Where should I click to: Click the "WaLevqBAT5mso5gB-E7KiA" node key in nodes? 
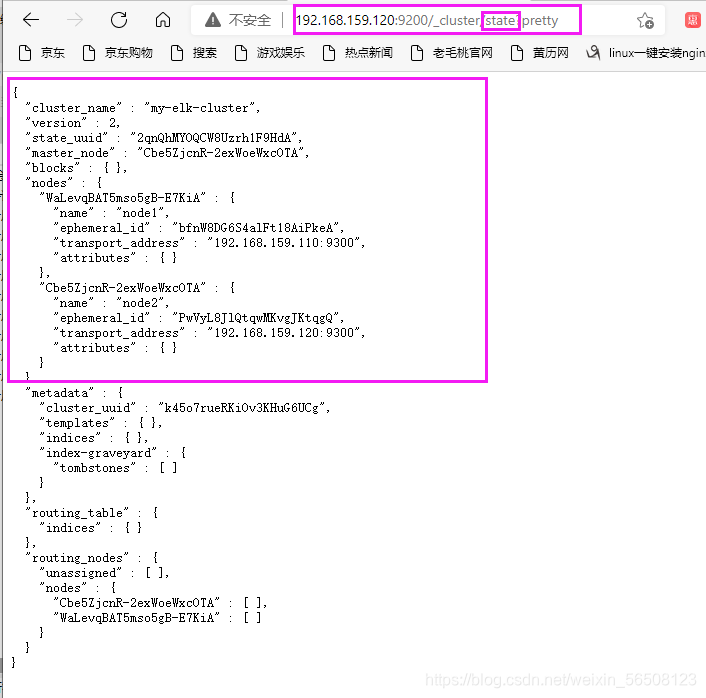click(137, 198)
